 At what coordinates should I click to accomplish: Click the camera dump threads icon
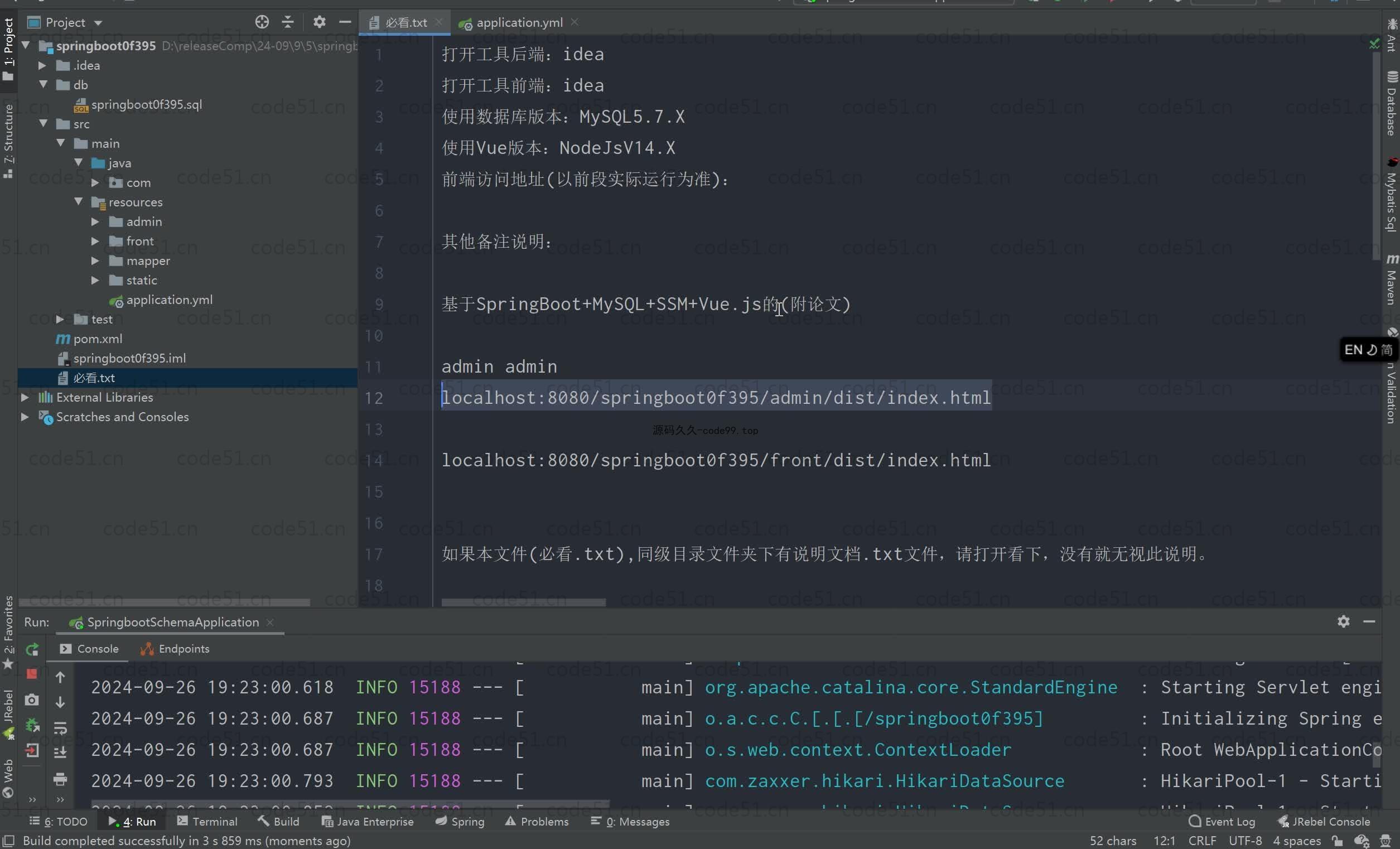(x=32, y=700)
